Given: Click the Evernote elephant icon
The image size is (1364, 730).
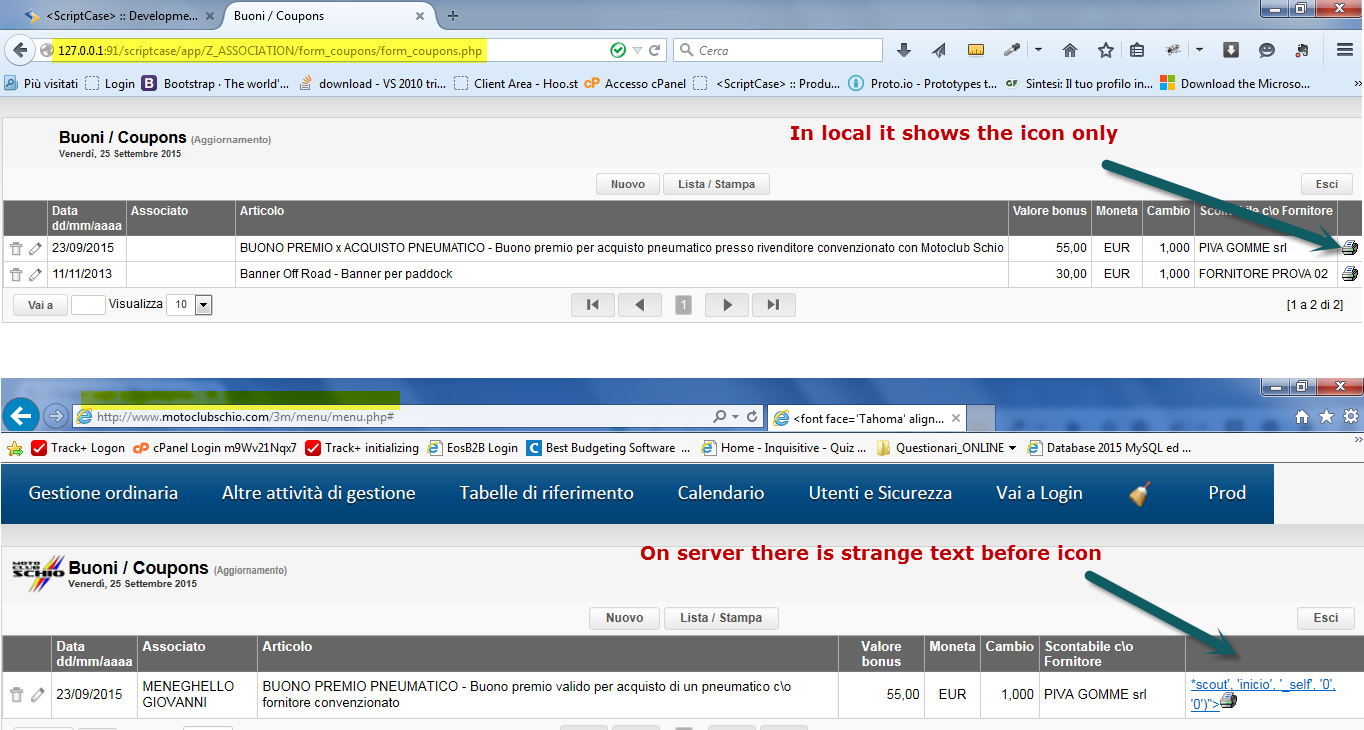Looking at the screenshot, I should pyautogui.click(x=1302, y=50).
